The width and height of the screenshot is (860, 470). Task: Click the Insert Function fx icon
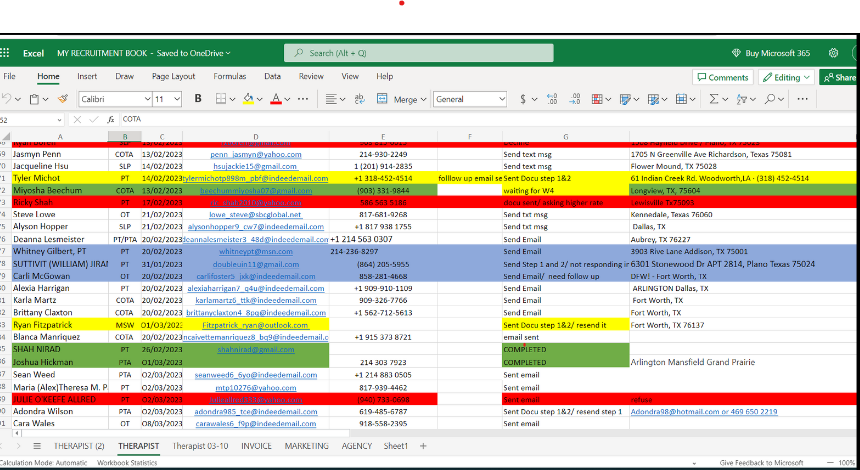tap(109, 119)
